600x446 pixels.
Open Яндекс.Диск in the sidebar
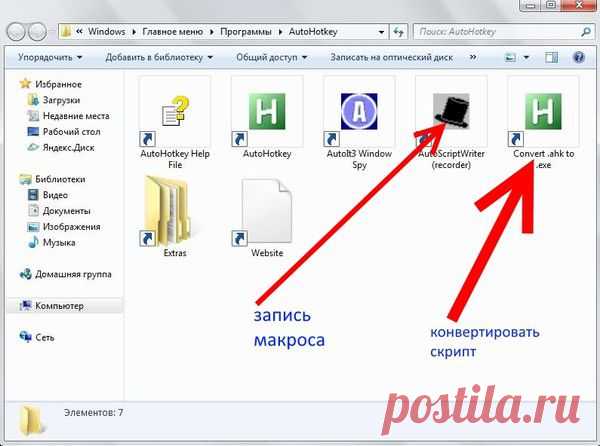68,147
